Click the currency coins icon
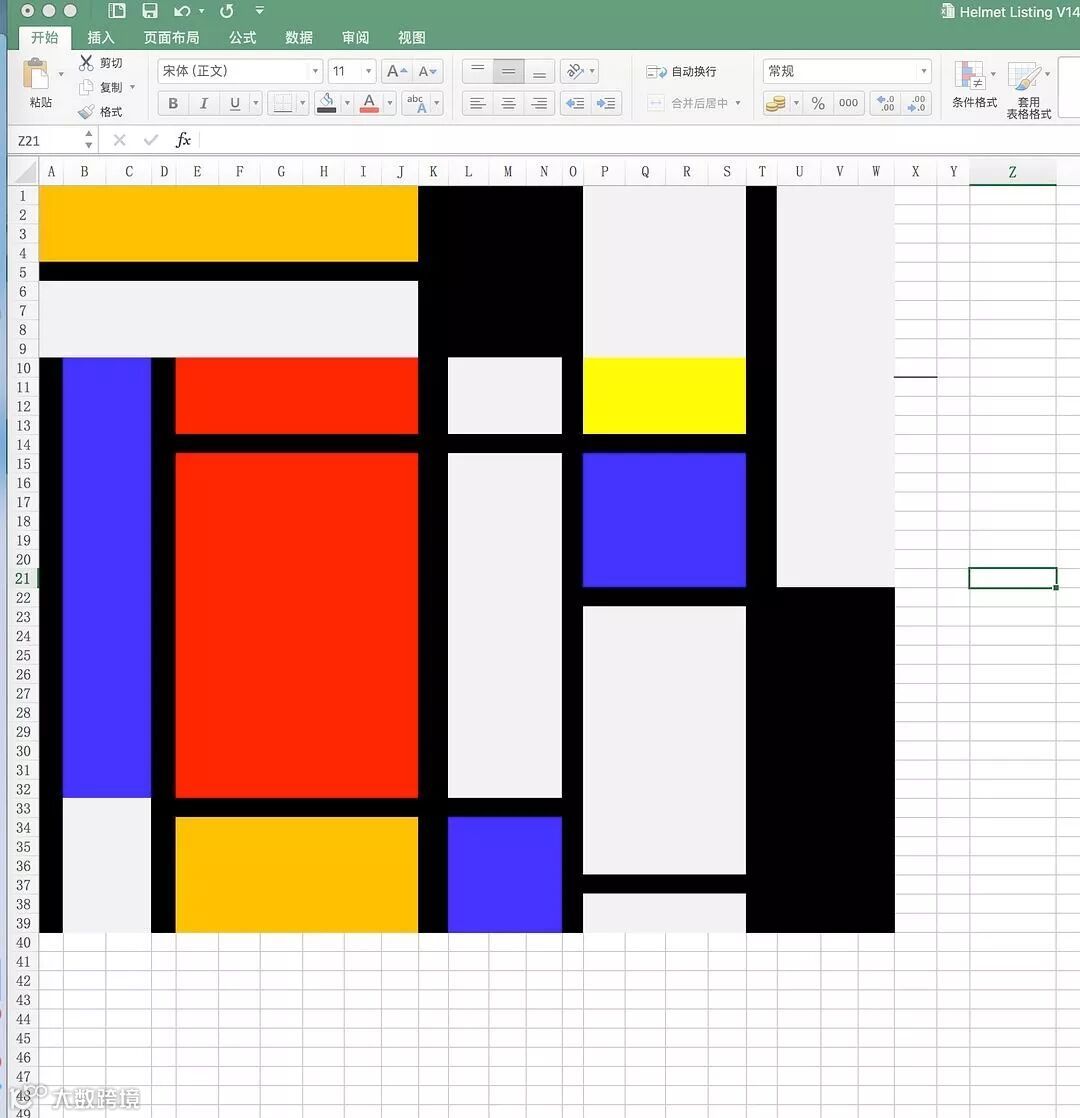1080x1118 pixels. [776, 103]
